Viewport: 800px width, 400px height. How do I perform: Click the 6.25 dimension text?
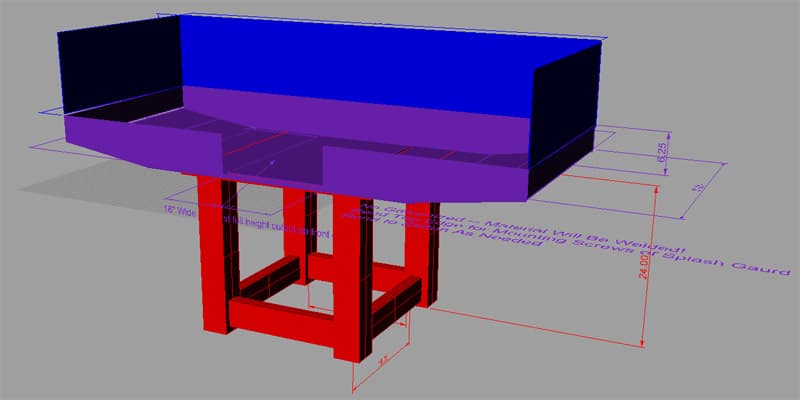[663, 152]
